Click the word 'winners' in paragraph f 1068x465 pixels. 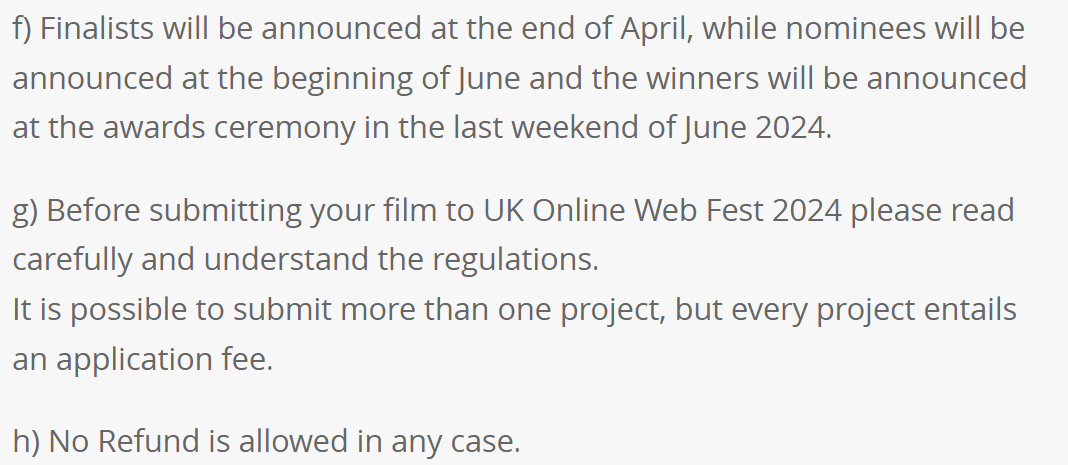coord(702,78)
